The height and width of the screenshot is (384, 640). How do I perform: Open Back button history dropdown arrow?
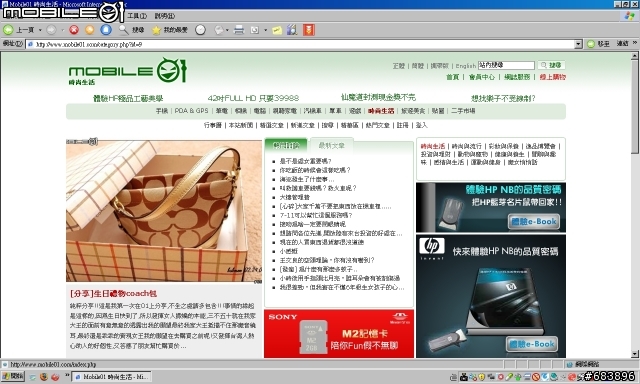click(40, 30)
